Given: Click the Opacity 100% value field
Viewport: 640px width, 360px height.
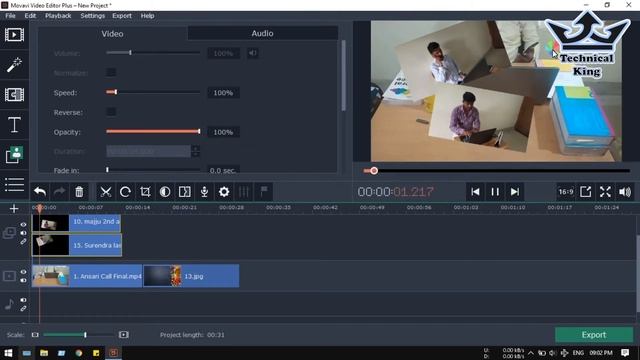Looking at the screenshot, I should point(223,132).
